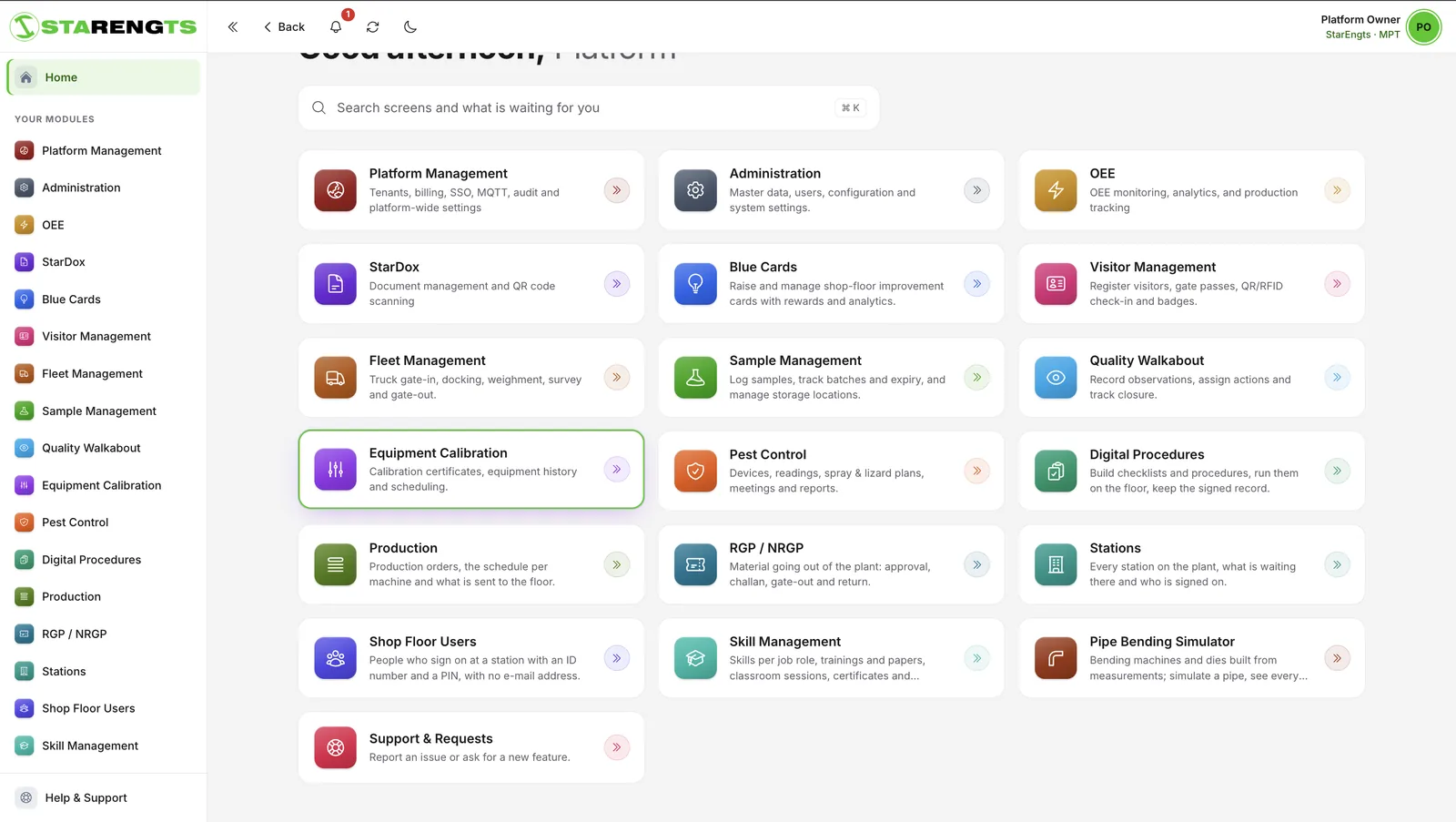The width and height of the screenshot is (1456, 822).
Task: Toggle dark mode moon icon
Action: coord(410,27)
